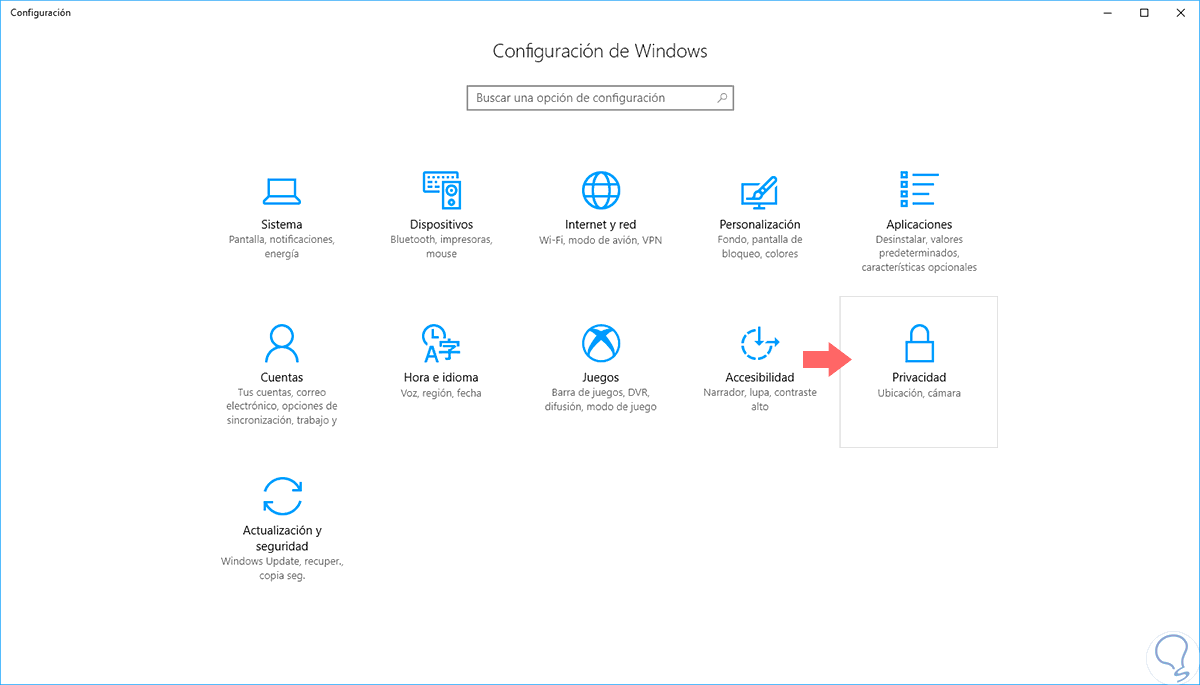Click 'Narrador, lupa, contraste alto' text
This screenshot has height=685, width=1200.
coord(760,400)
